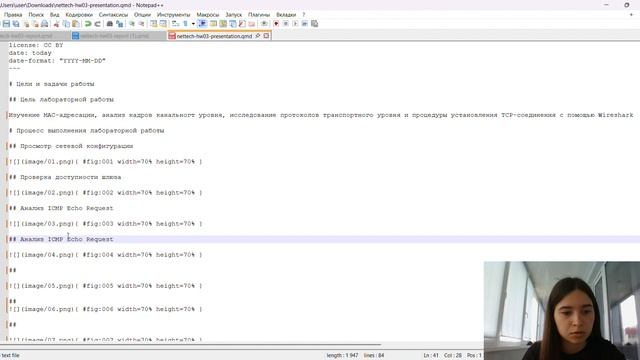640x360 pixels.
Task: Toggle synchronized vertical scrolling
Action: tap(153, 24)
